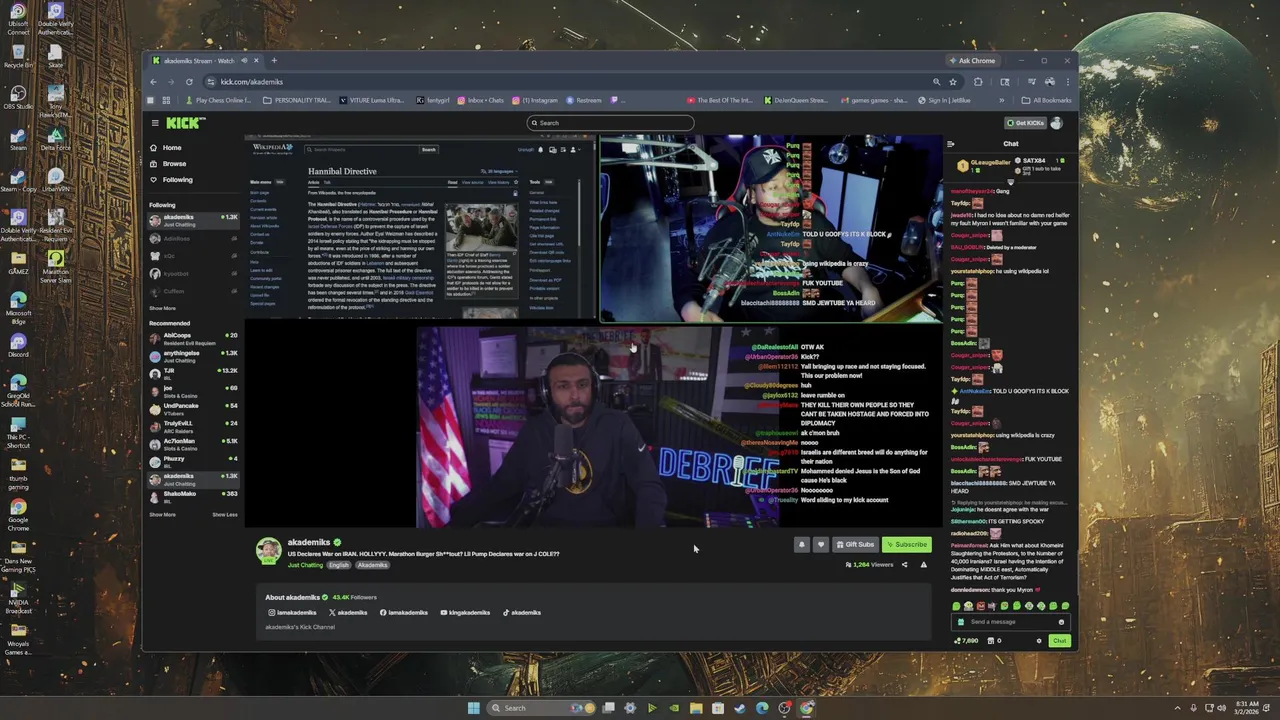The width and height of the screenshot is (1280, 720).
Task: Open the Just Chatting category link
Action: (x=305, y=565)
